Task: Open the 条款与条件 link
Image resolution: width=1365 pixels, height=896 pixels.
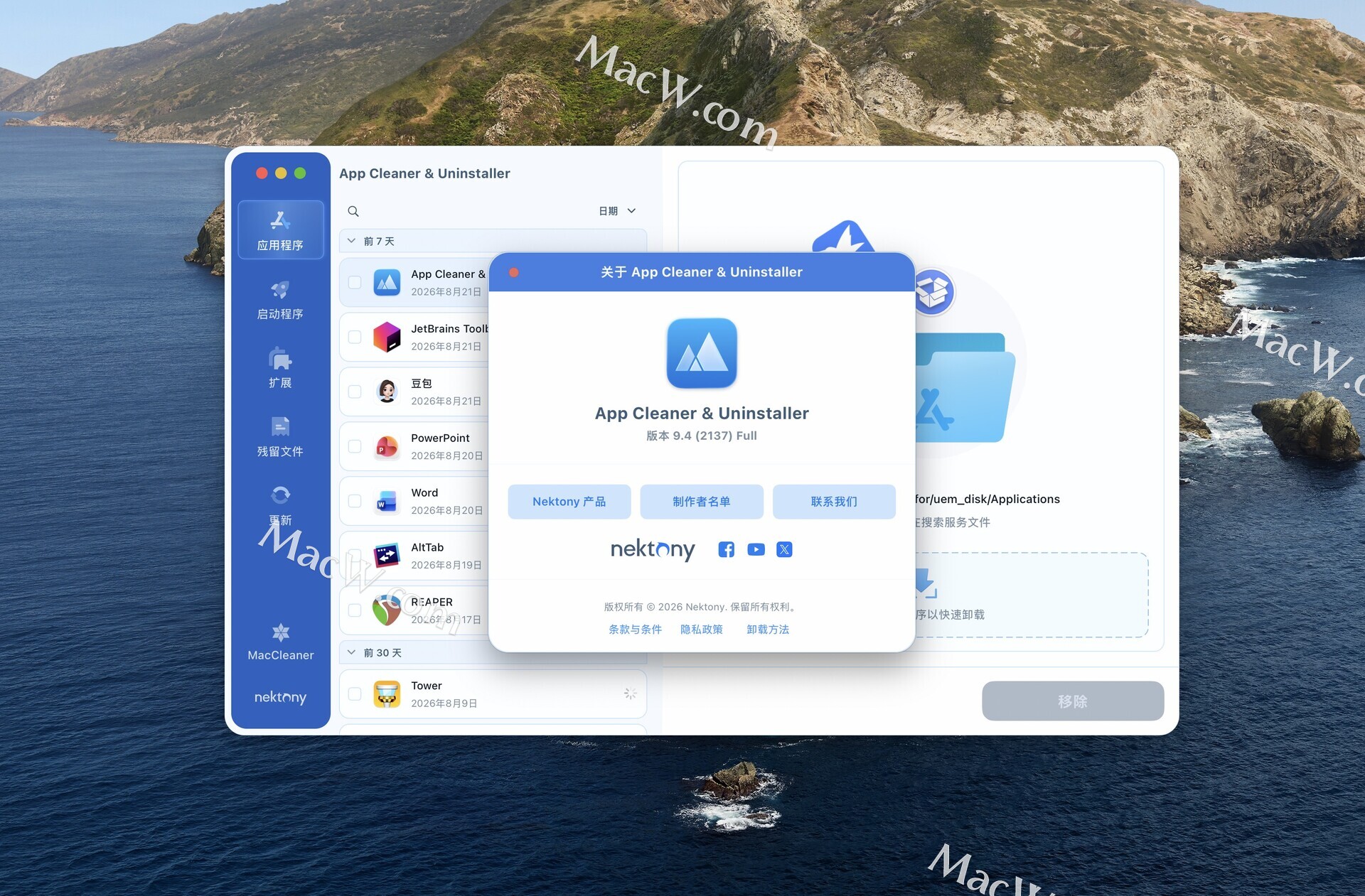Action: click(635, 630)
